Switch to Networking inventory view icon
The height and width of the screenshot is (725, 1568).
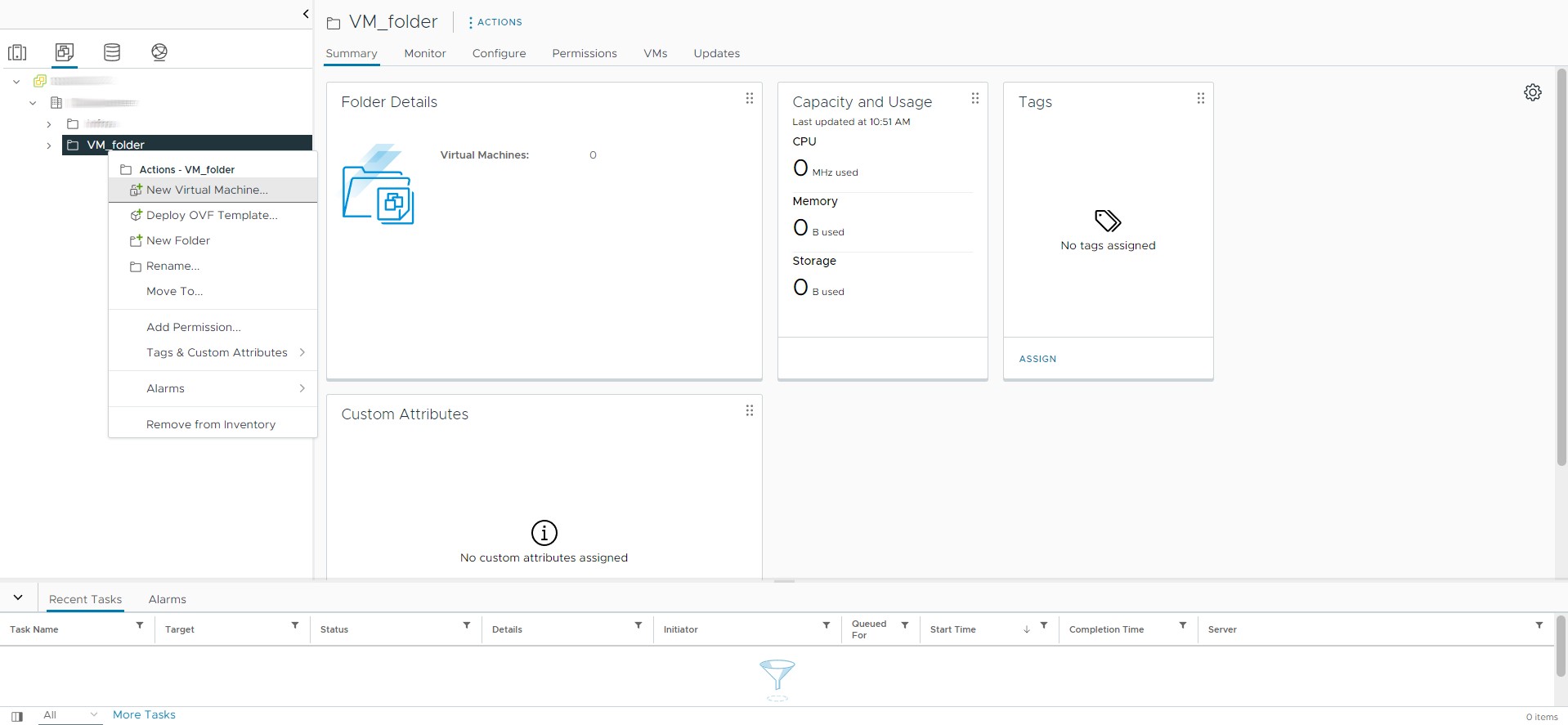click(x=159, y=53)
